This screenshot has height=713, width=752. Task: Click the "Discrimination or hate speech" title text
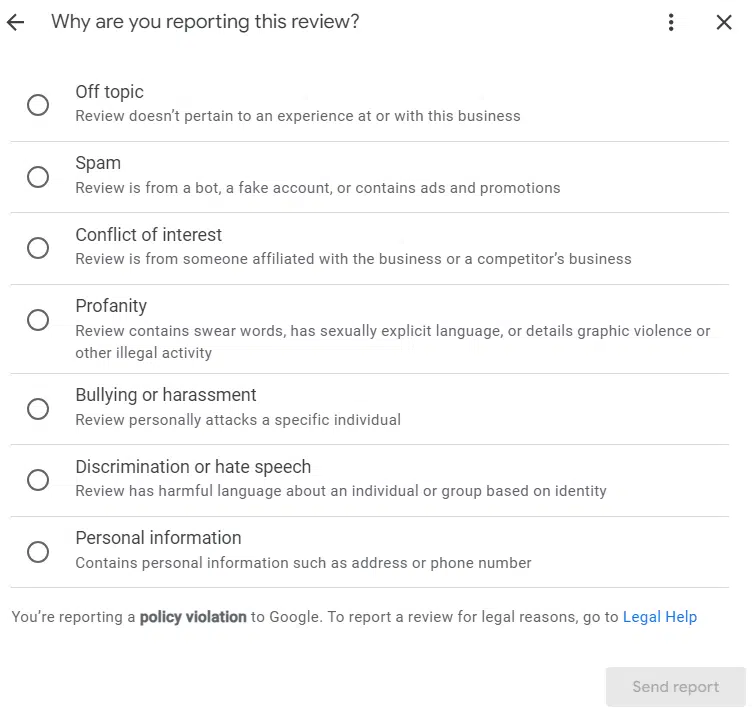click(193, 467)
